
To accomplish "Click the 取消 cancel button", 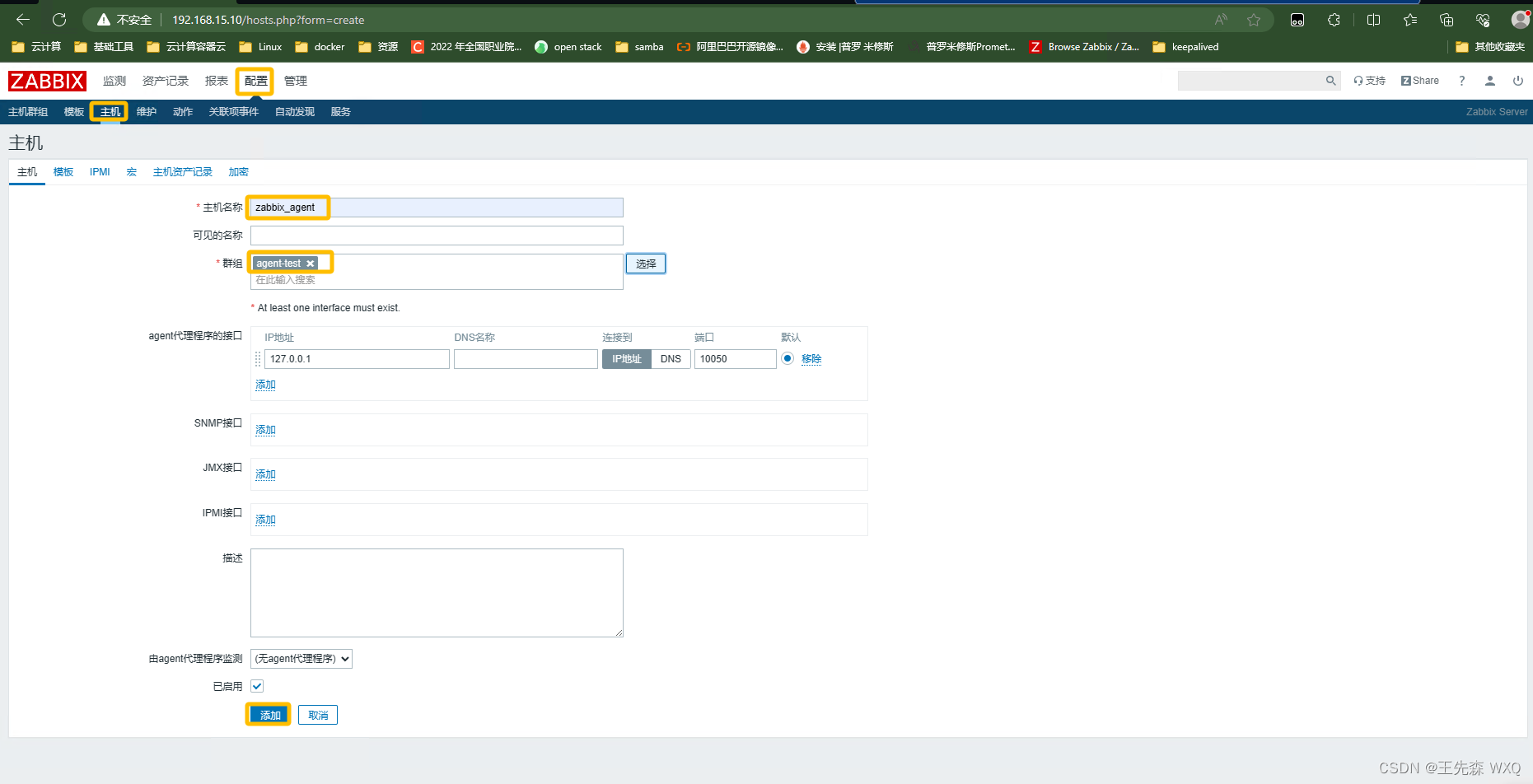I will click(318, 715).
